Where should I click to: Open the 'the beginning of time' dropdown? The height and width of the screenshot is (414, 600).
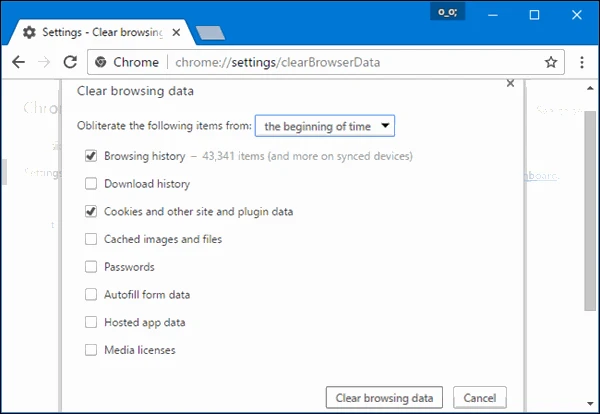pos(325,126)
